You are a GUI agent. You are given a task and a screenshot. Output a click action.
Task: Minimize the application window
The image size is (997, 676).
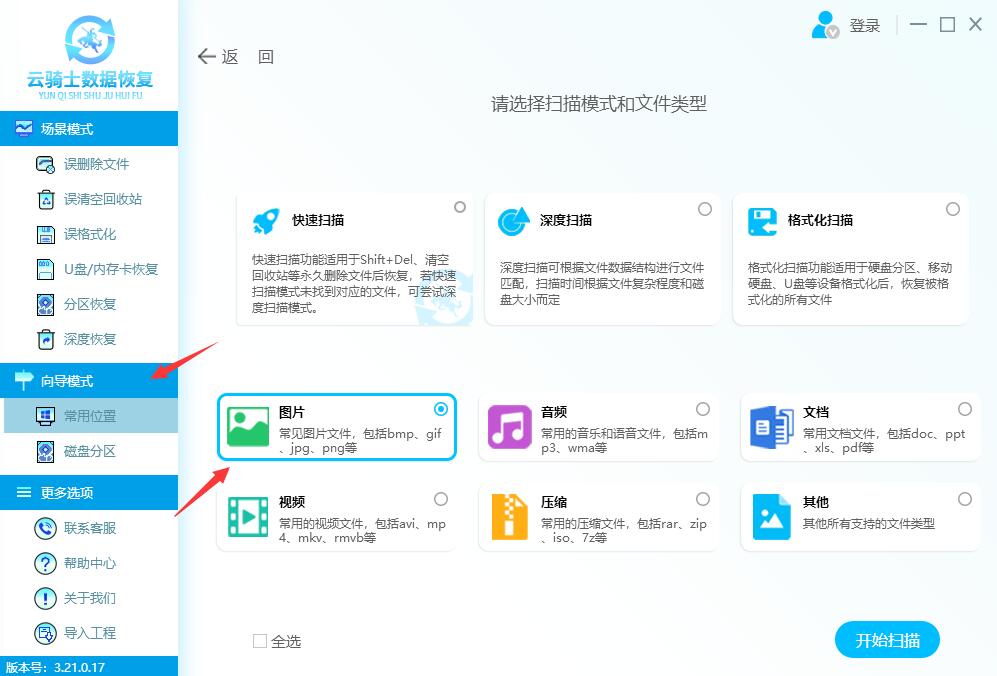918,25
